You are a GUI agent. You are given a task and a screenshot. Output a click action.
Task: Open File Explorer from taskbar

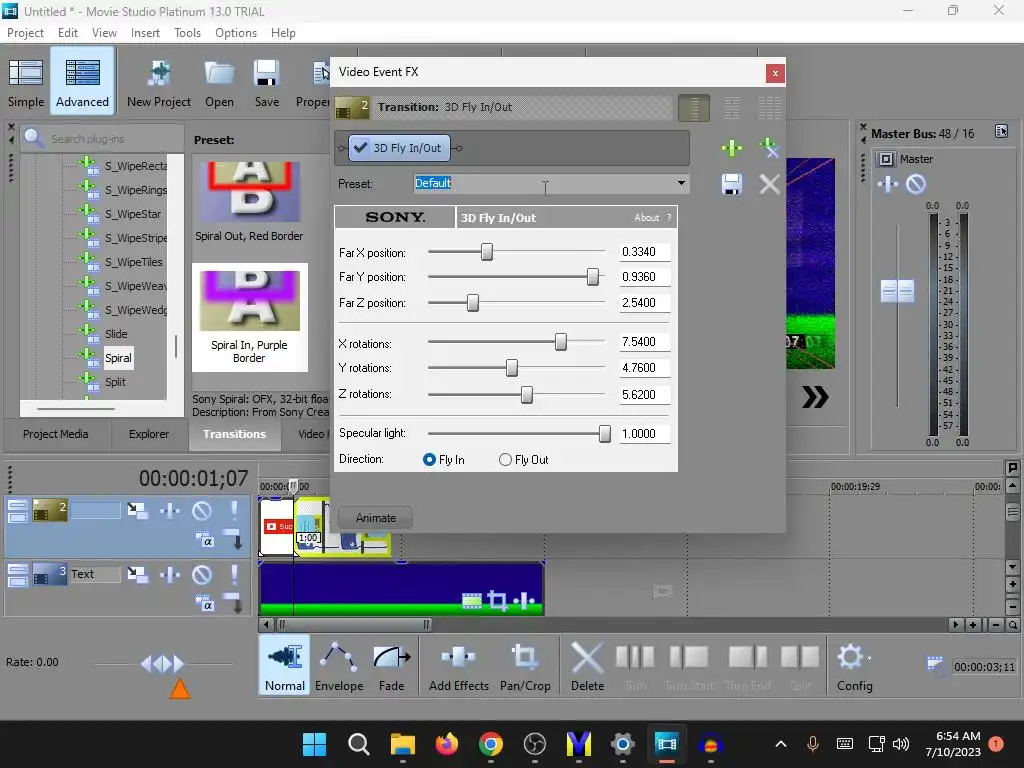[x=402, y=744]
